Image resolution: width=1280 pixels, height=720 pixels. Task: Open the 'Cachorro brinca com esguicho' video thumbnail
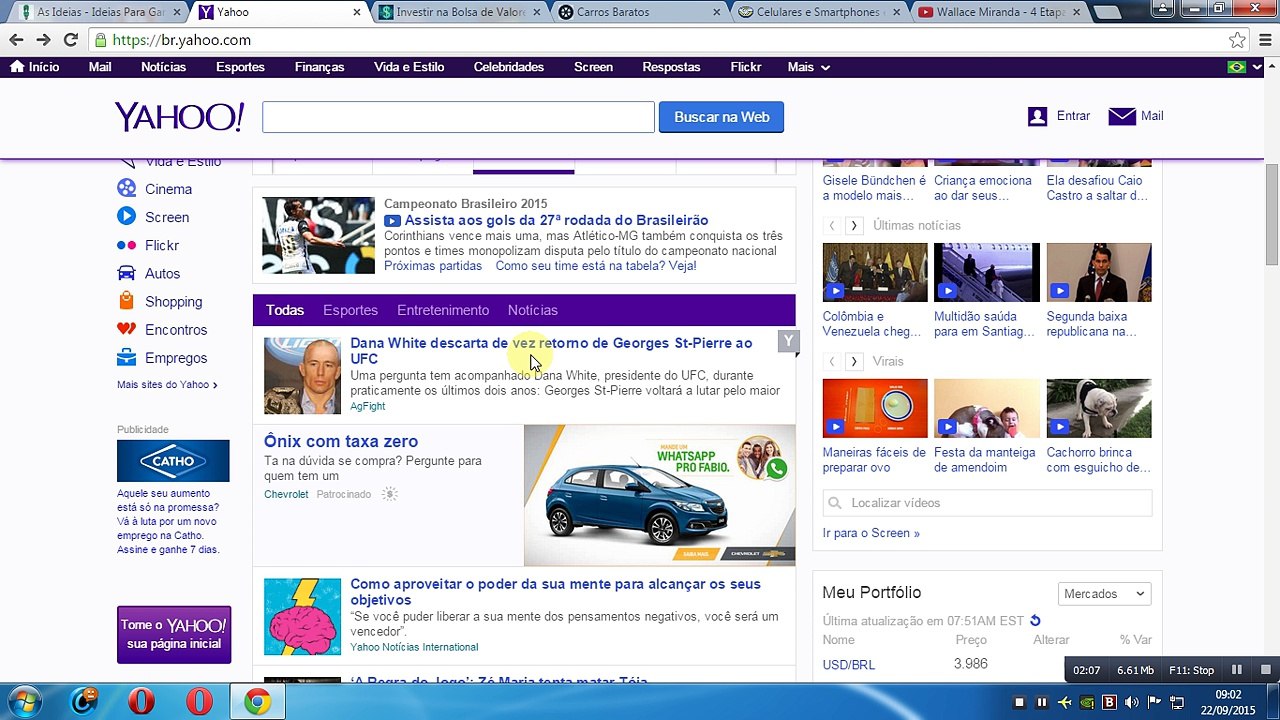point(1098,408)
